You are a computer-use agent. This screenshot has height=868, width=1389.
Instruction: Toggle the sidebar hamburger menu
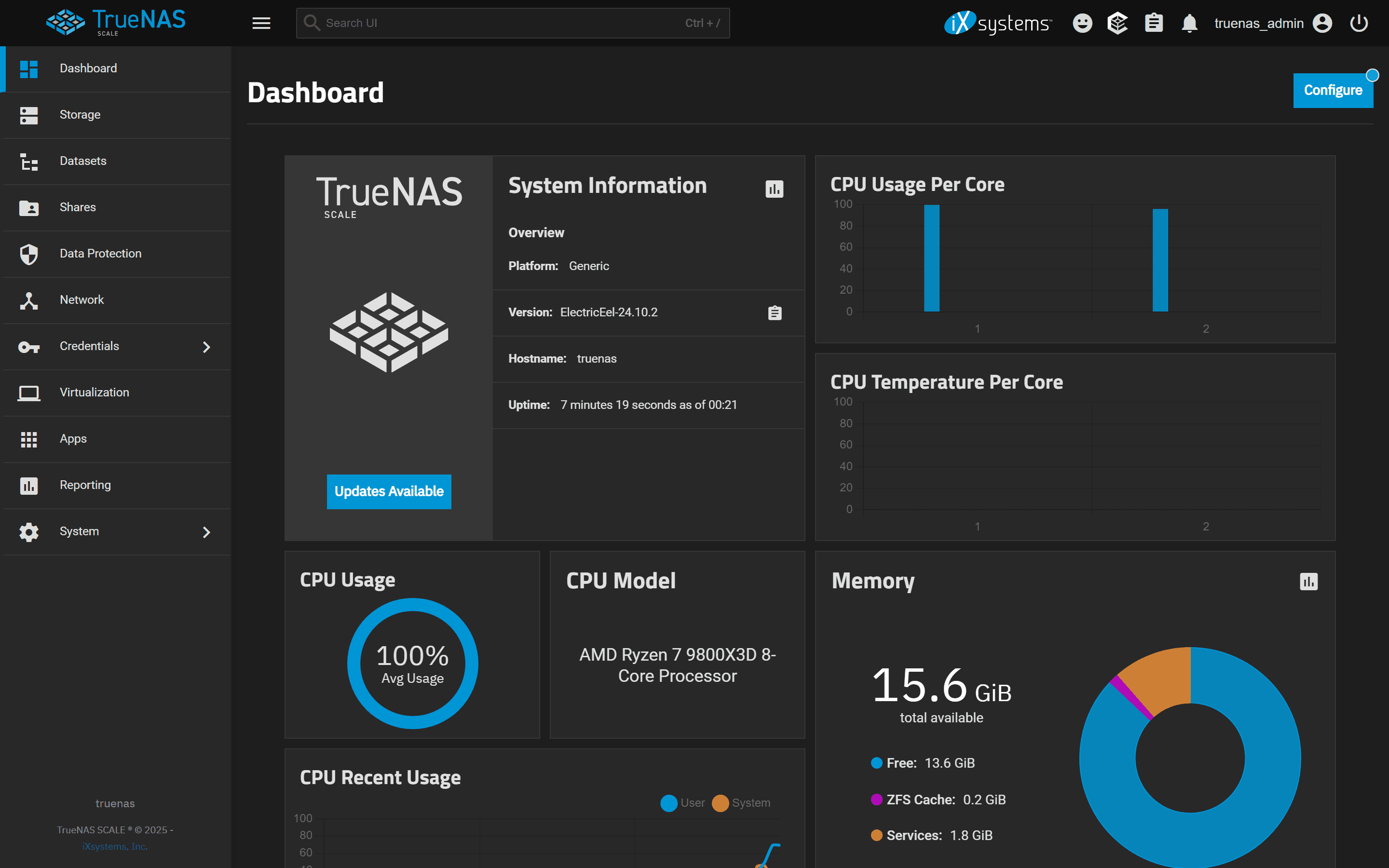pos(261,23)
